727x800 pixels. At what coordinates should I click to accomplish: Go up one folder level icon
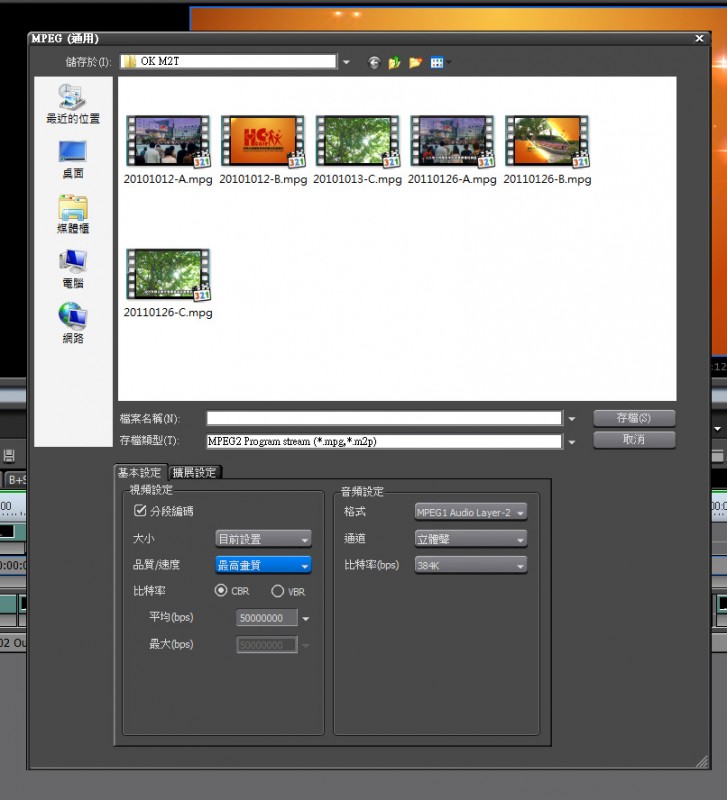coord(394,63)
